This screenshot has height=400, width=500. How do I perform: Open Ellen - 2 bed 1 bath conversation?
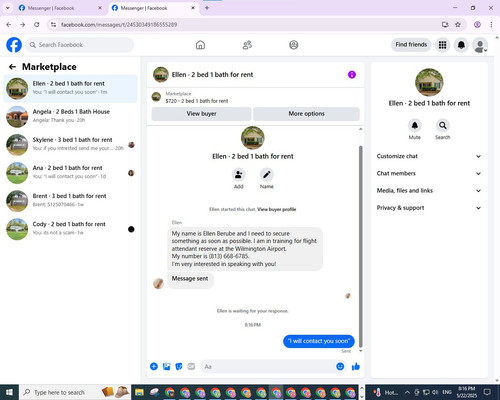[70, 88]
